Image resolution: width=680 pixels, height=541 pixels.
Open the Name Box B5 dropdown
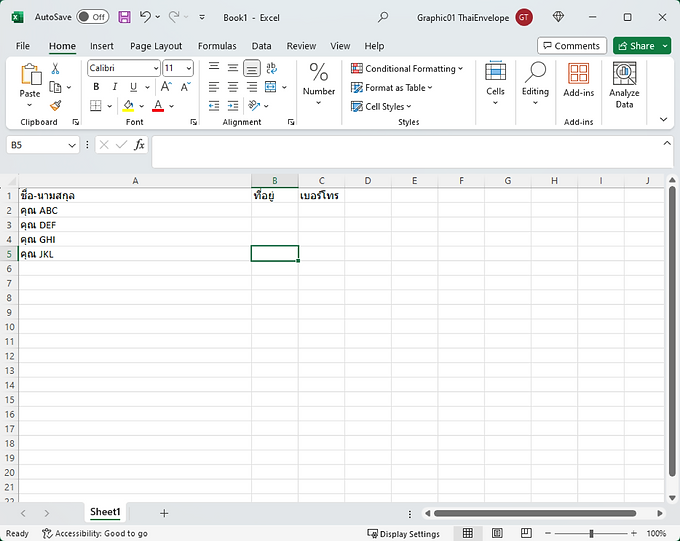tap(72, 145)
